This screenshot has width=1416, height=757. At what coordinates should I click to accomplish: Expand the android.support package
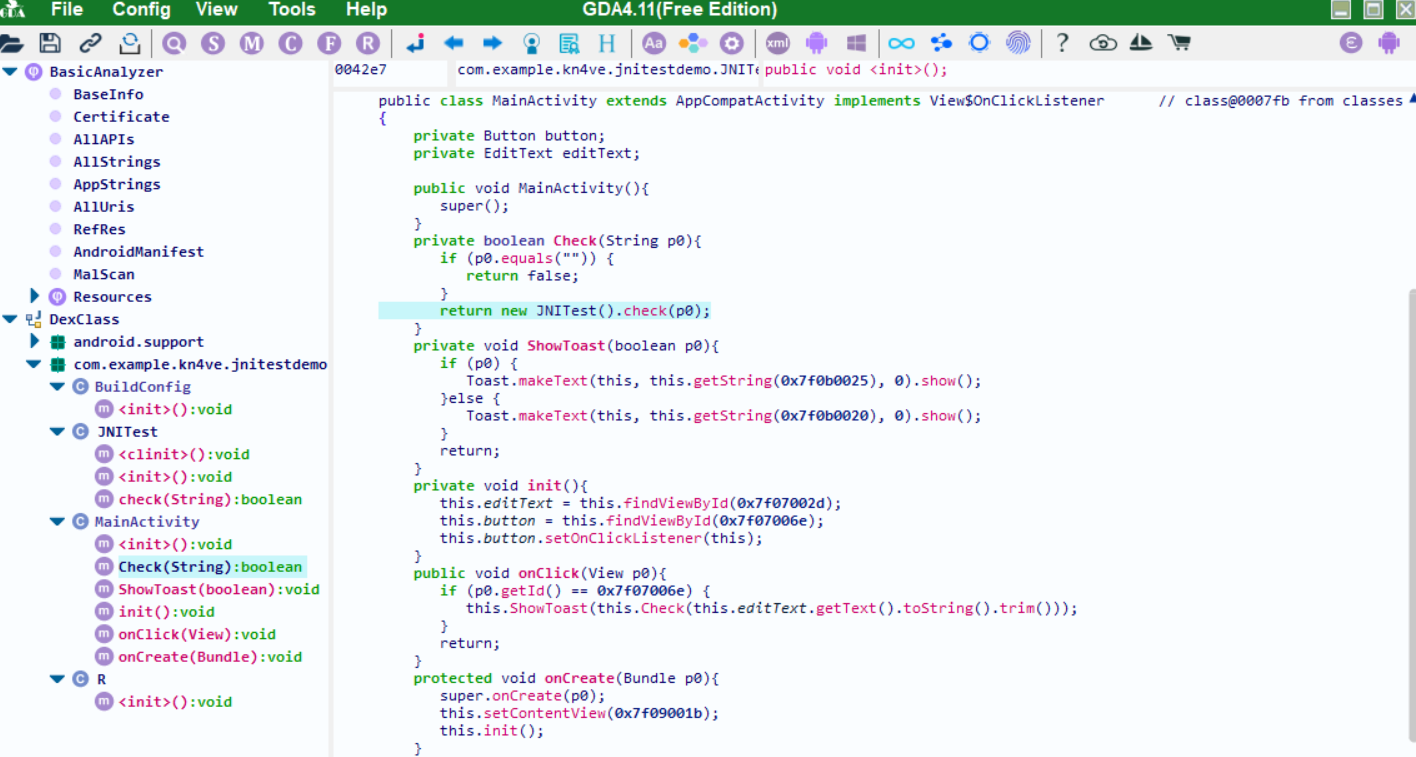34,341
